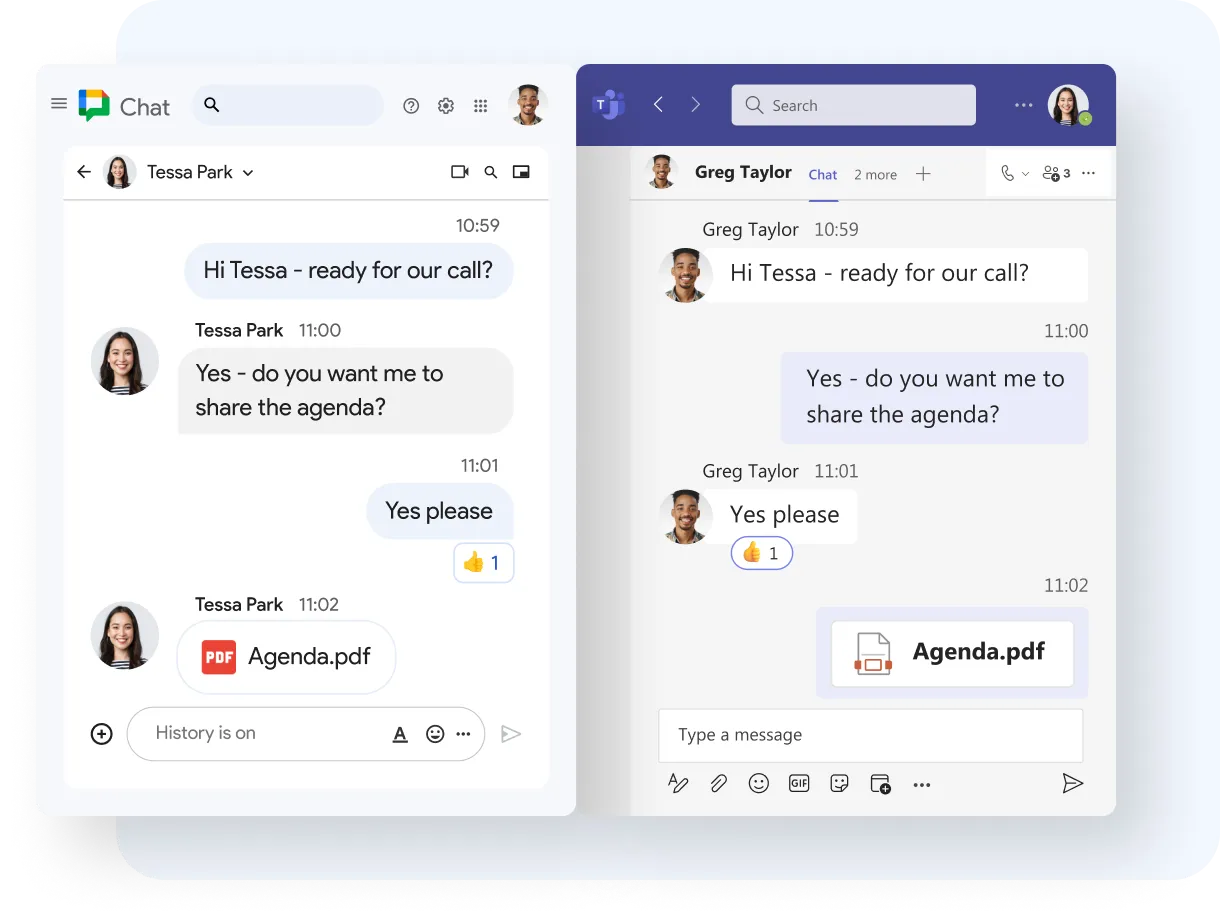The image size is (1220, 919).
Task: Open Google account profile picture menu
Action: [x=528, y=105]
